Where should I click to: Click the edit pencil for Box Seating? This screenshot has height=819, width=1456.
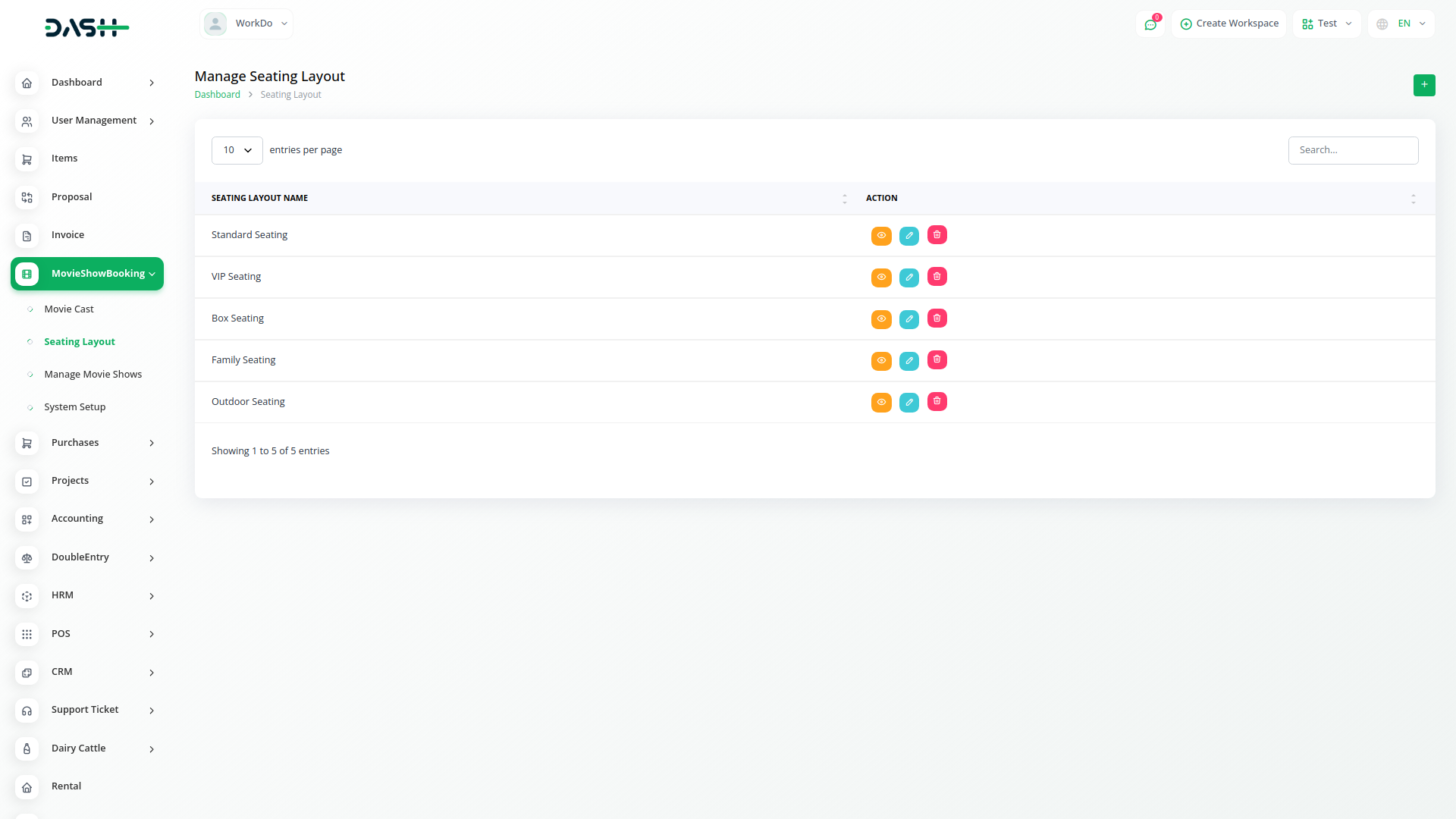(908, 319)
